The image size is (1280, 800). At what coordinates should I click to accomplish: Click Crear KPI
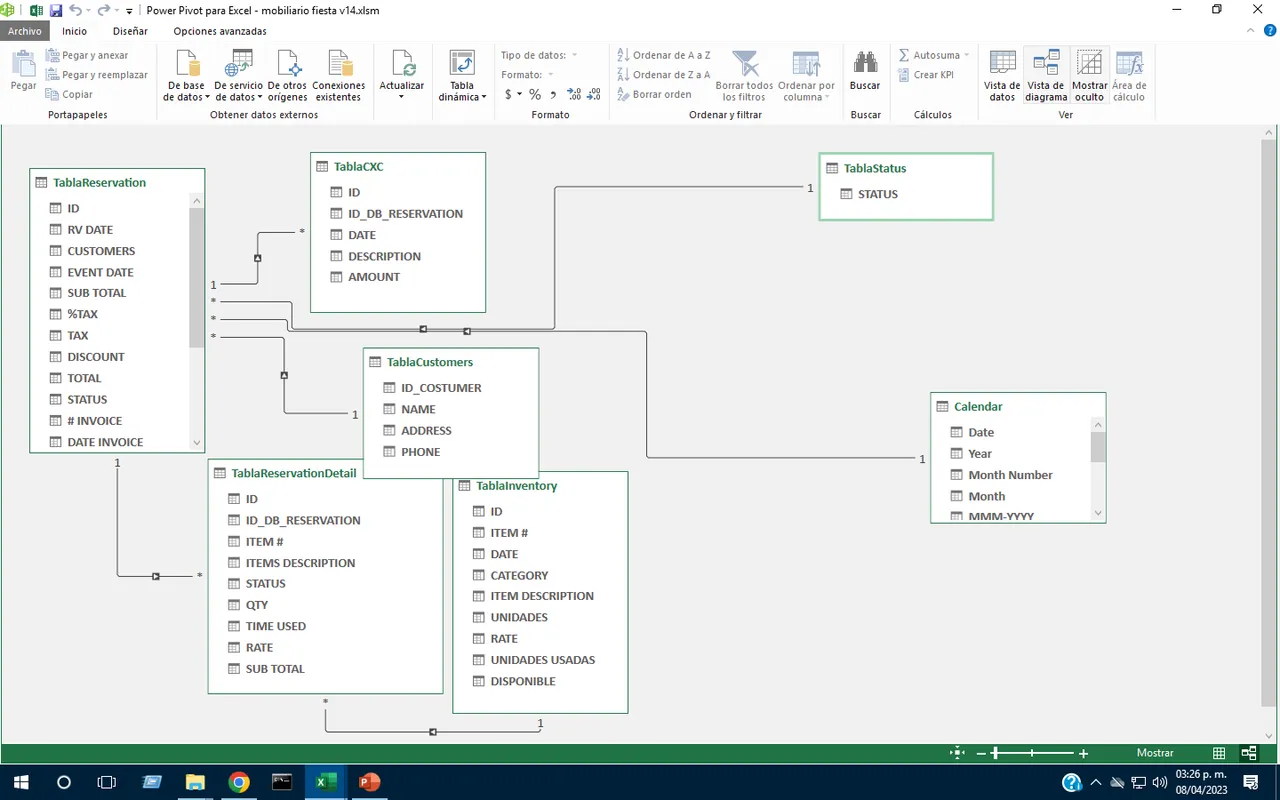click(x=925, y=74)
